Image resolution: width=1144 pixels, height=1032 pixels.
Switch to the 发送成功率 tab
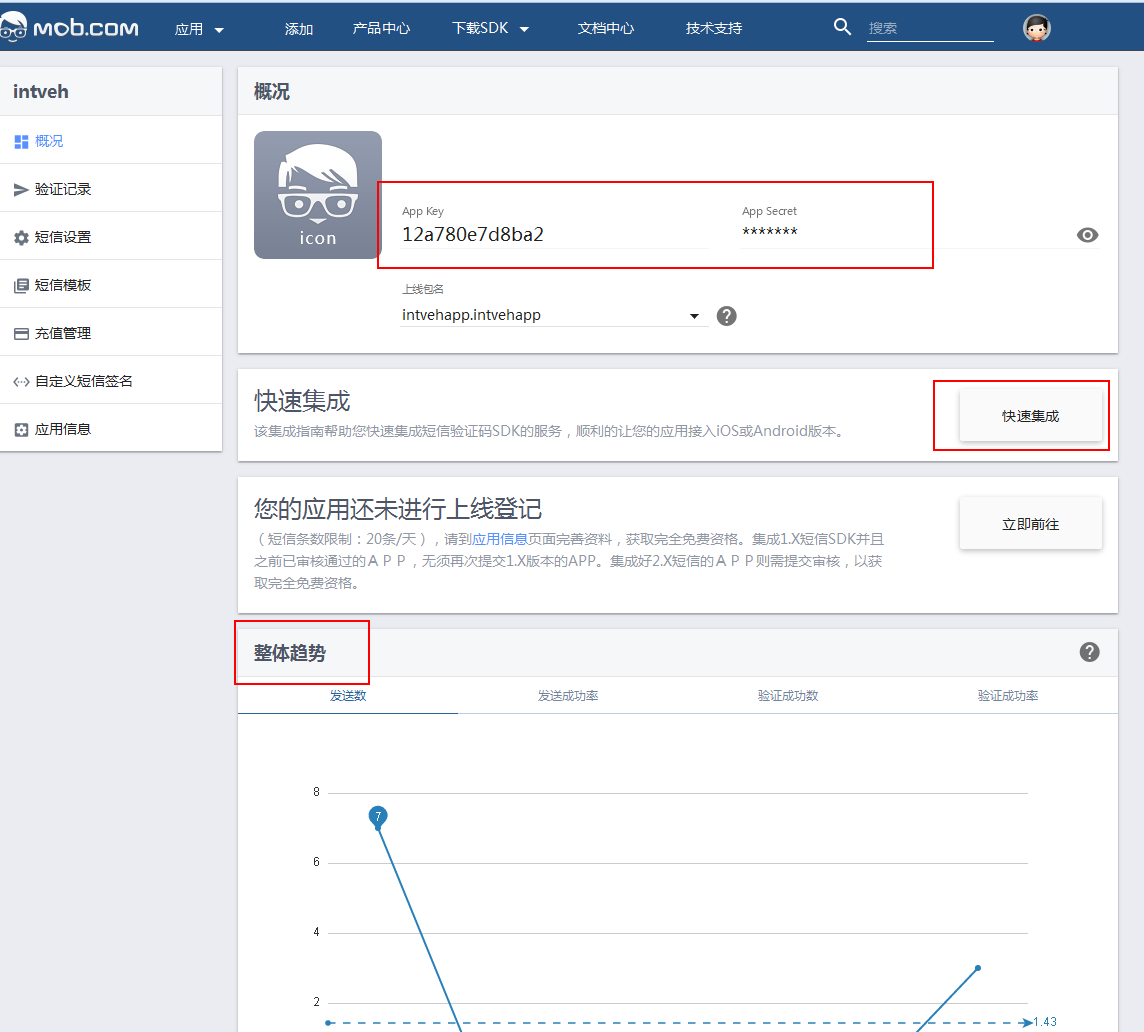(x=568, y=696)
